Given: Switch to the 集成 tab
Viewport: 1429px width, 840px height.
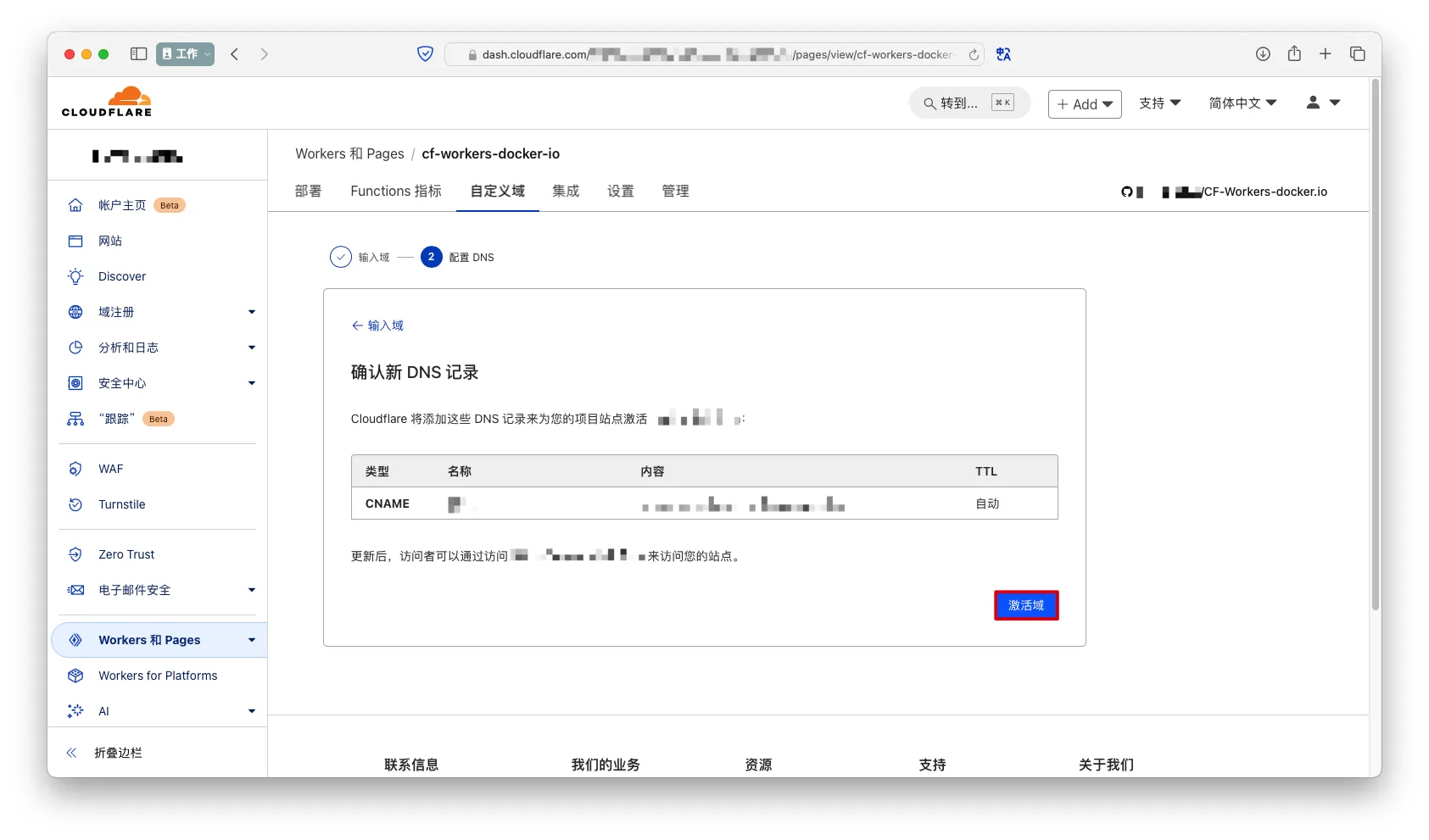Looking at the screenshot, I should (566, 192).
